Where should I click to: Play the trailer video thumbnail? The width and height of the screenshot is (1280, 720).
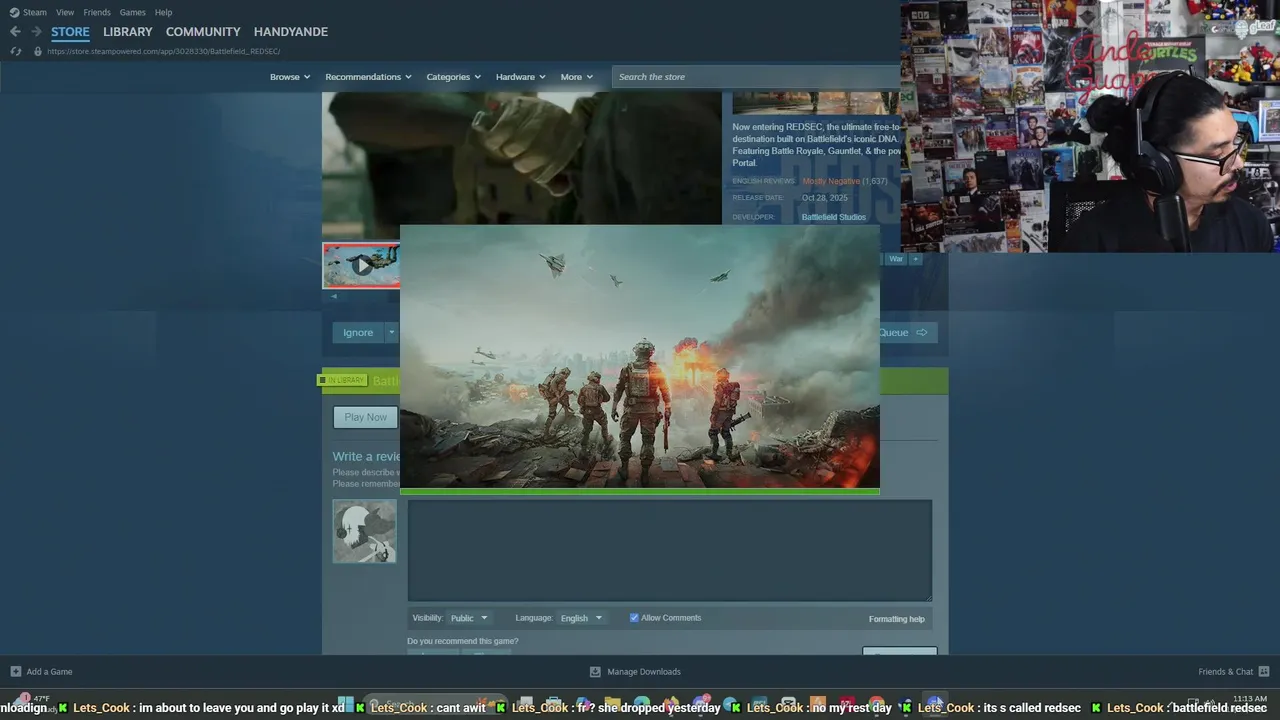tap(361, 265)
